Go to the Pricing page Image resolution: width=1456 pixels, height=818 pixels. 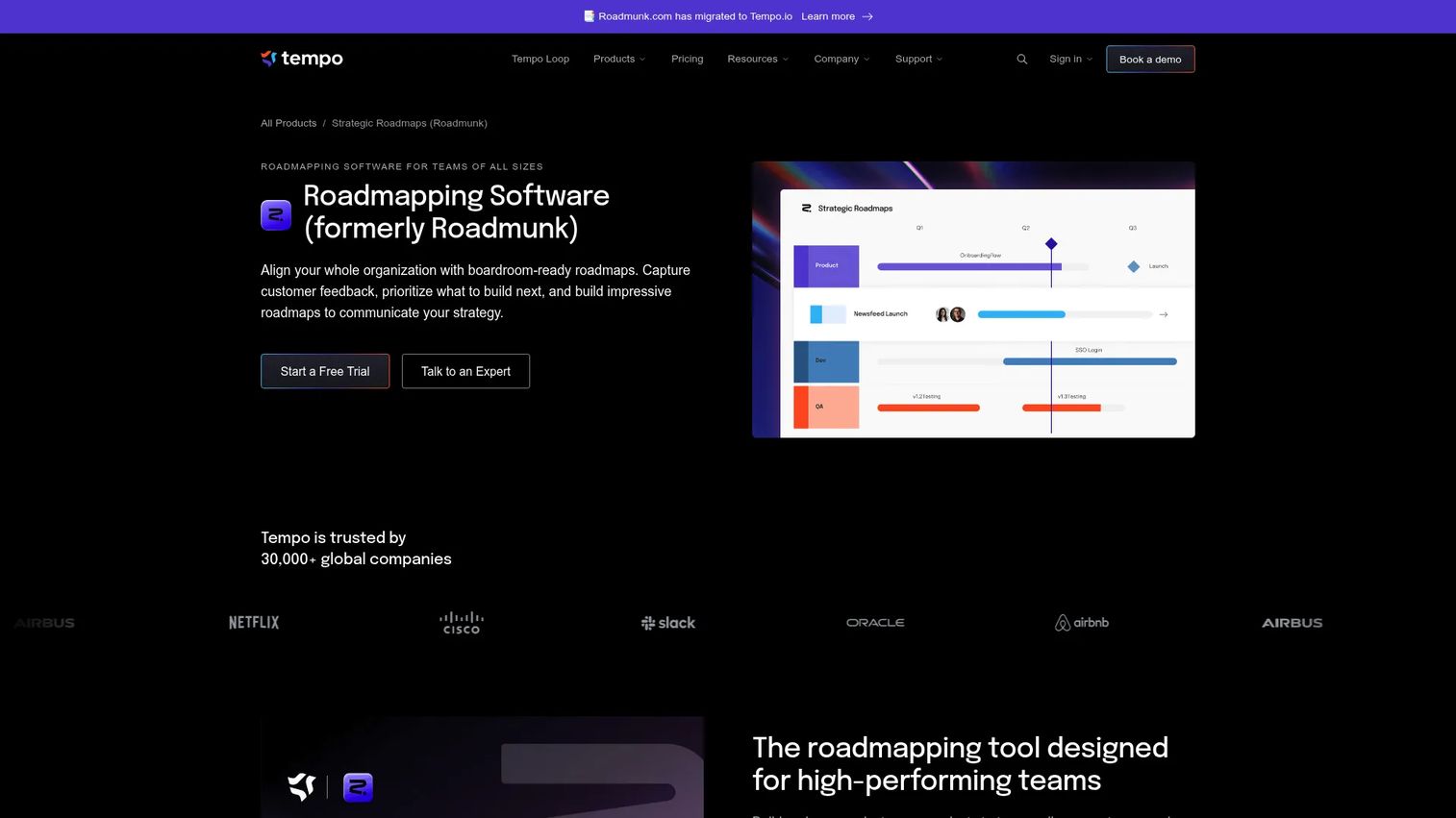tap(687, 60)
